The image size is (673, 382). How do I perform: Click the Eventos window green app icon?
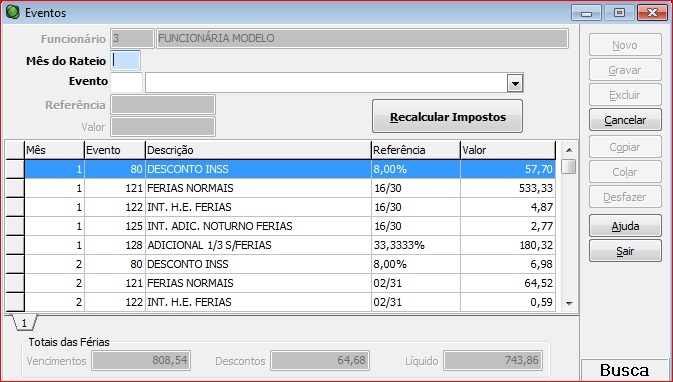pos(12,12)
